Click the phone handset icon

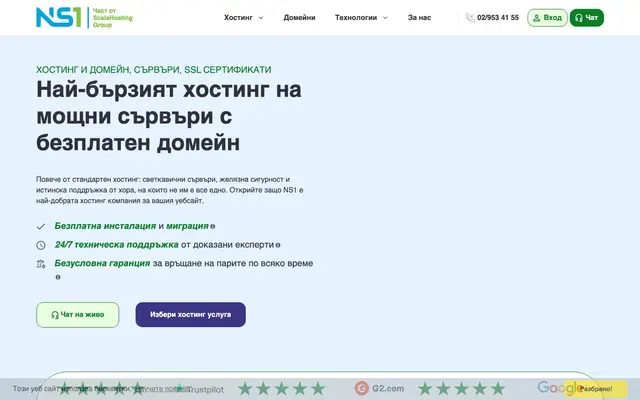(470, 18)
